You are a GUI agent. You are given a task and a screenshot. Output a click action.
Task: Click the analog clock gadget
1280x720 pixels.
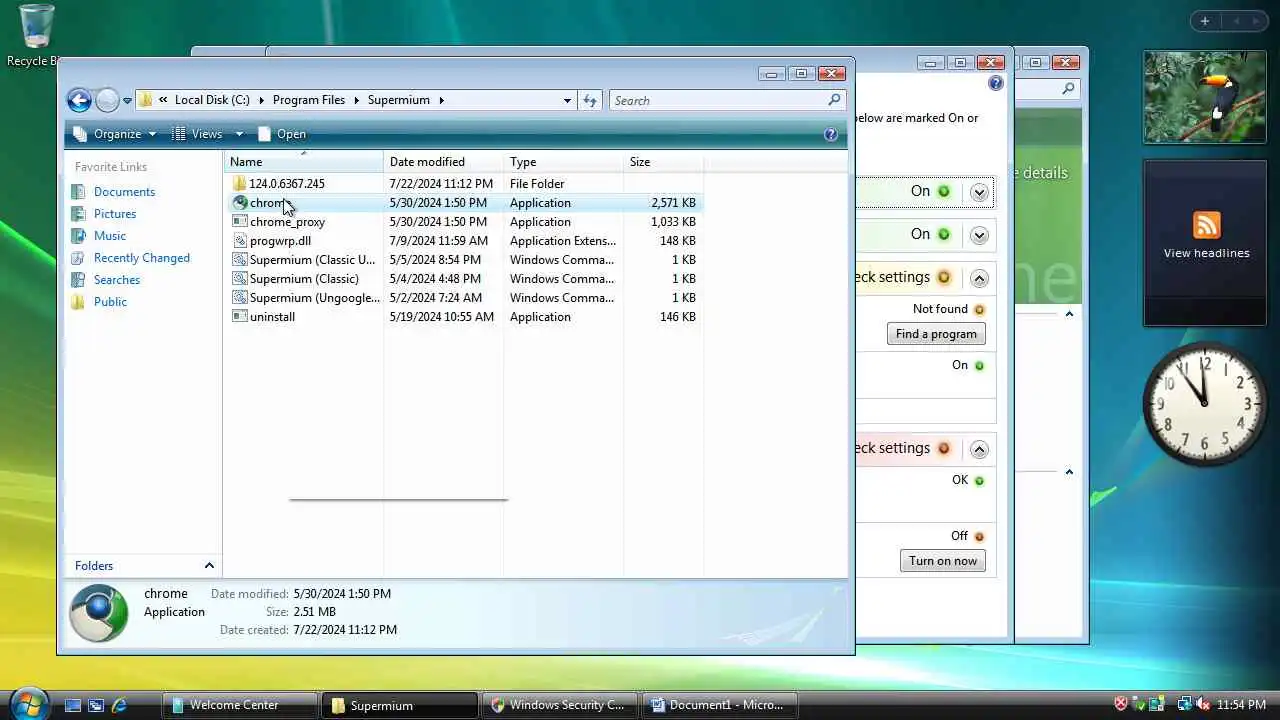pos(1204,405)
